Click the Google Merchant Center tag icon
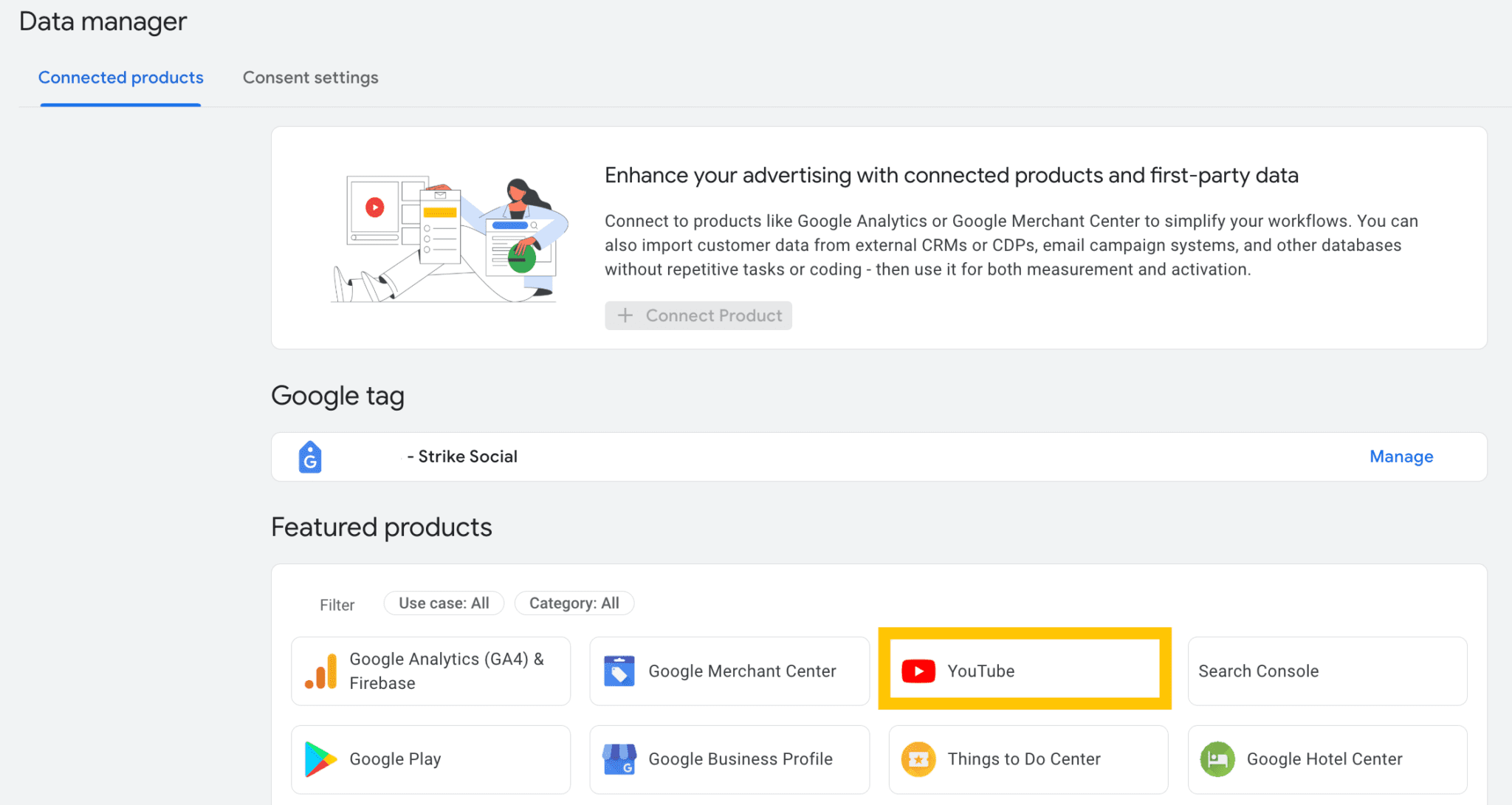Screen dimensions: 1512x805 click(x=619, y=671)
